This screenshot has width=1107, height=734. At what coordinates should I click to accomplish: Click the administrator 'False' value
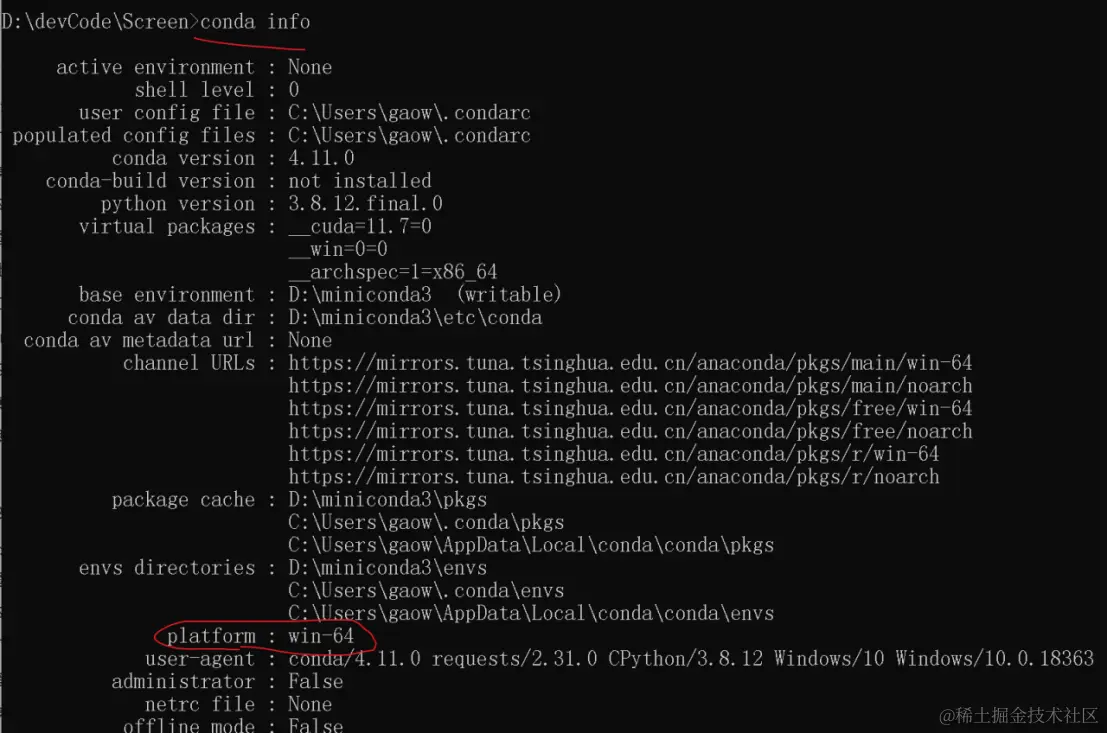[315, 681]
